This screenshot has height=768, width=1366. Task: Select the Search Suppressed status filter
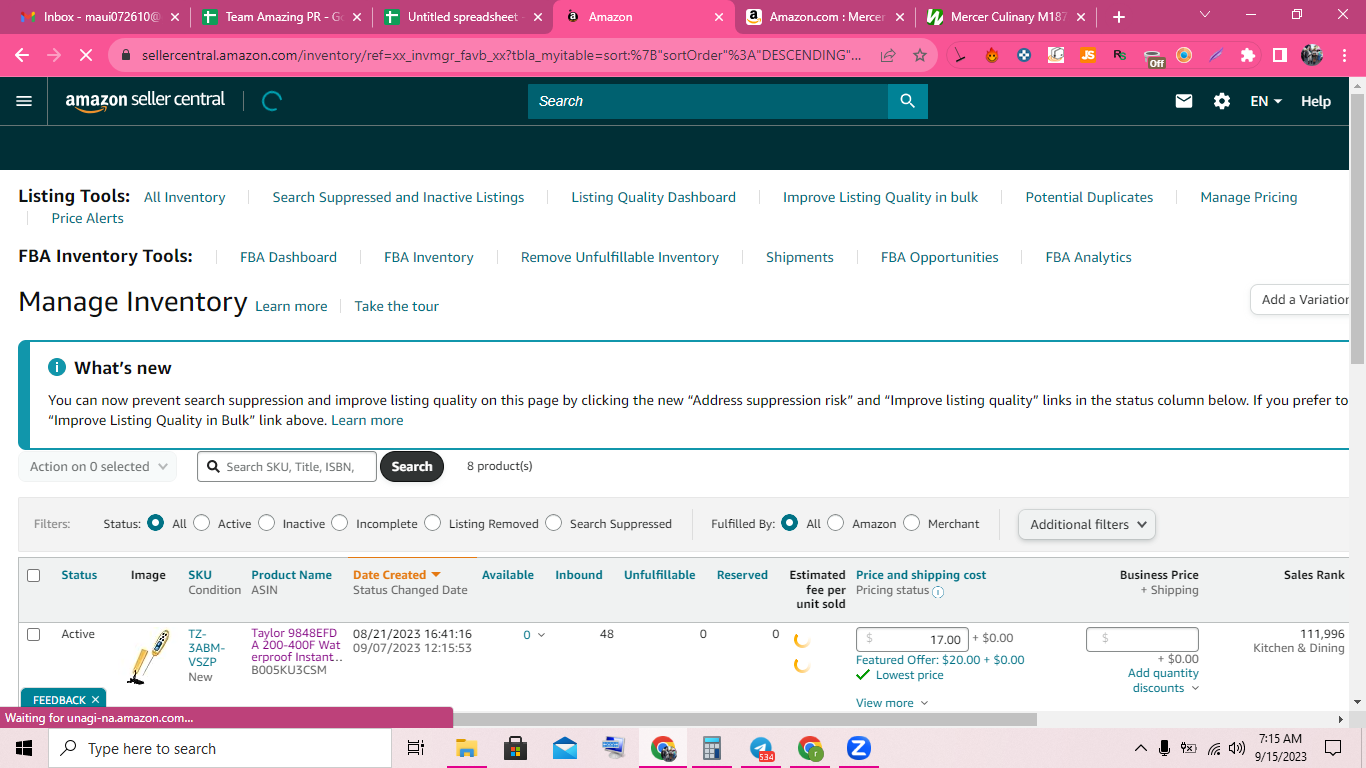point(554,523)
